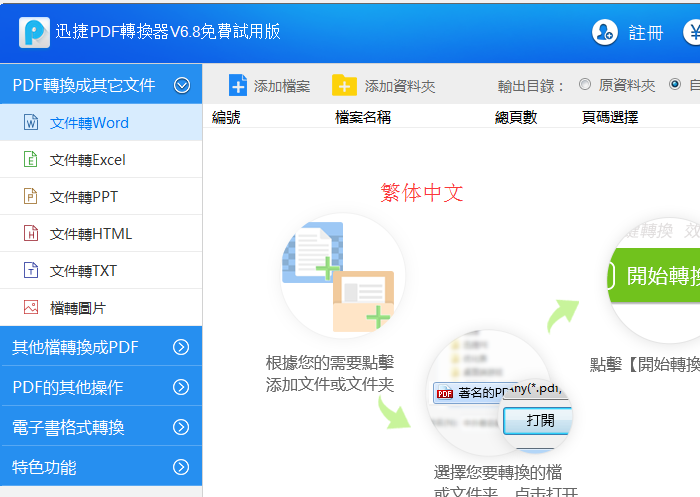Select 文件轉PPT in the sidebar

coord(101,196)
